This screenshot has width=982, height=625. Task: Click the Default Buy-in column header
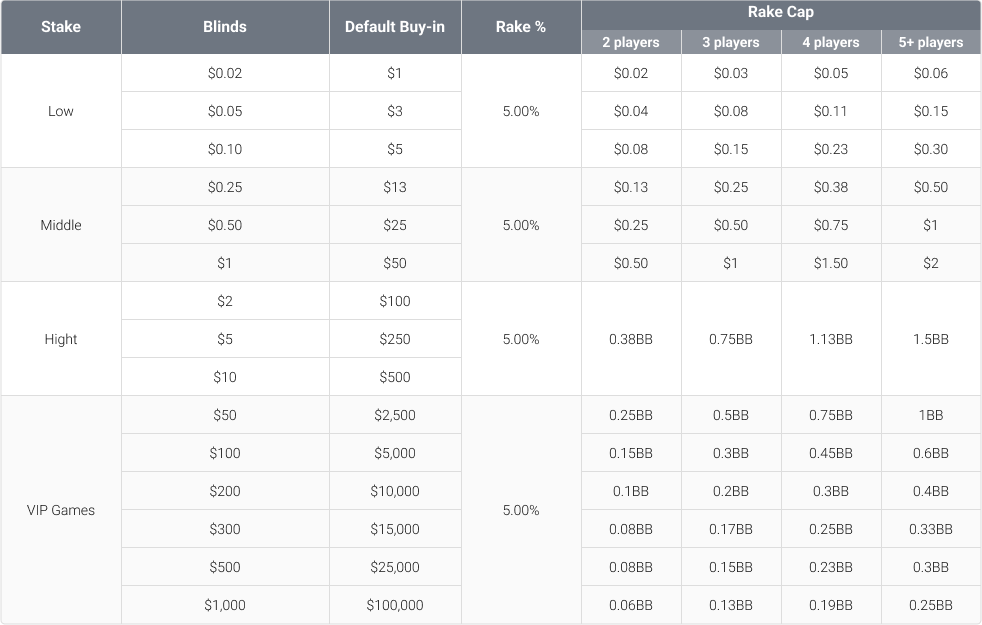[394, 27]
